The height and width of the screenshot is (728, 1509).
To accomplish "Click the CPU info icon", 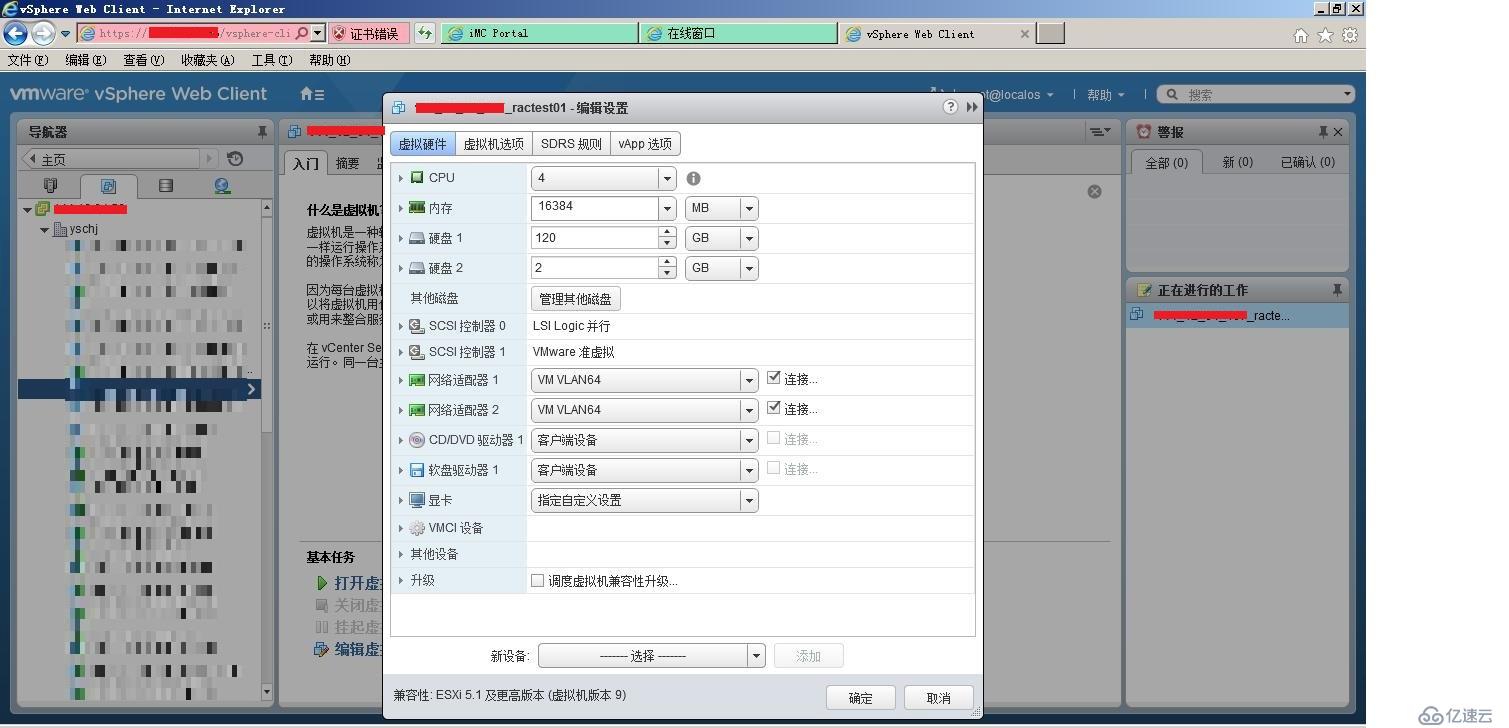I will point(693,178).
